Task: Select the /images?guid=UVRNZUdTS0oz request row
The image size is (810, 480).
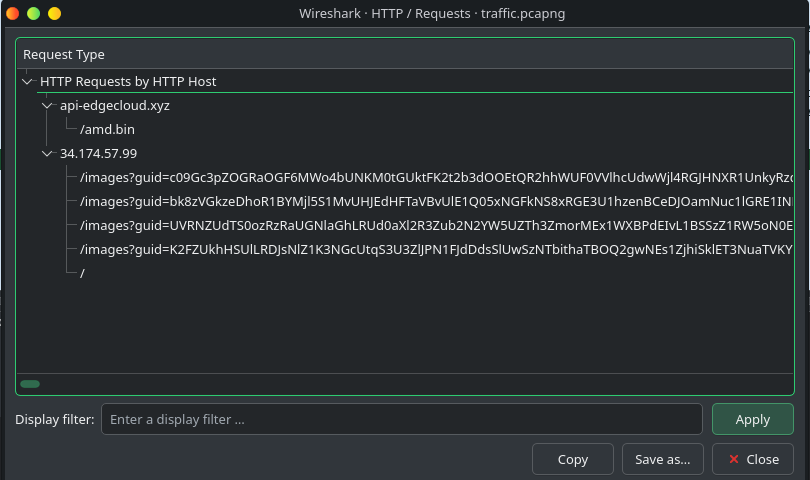Action: click(x=436, y=225)
